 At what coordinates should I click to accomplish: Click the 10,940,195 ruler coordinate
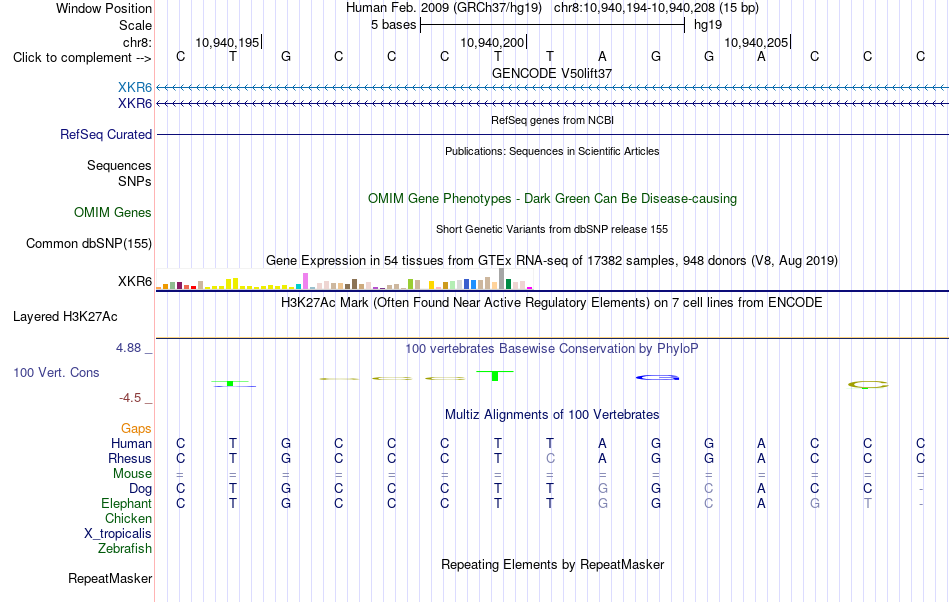click(227, 42)
